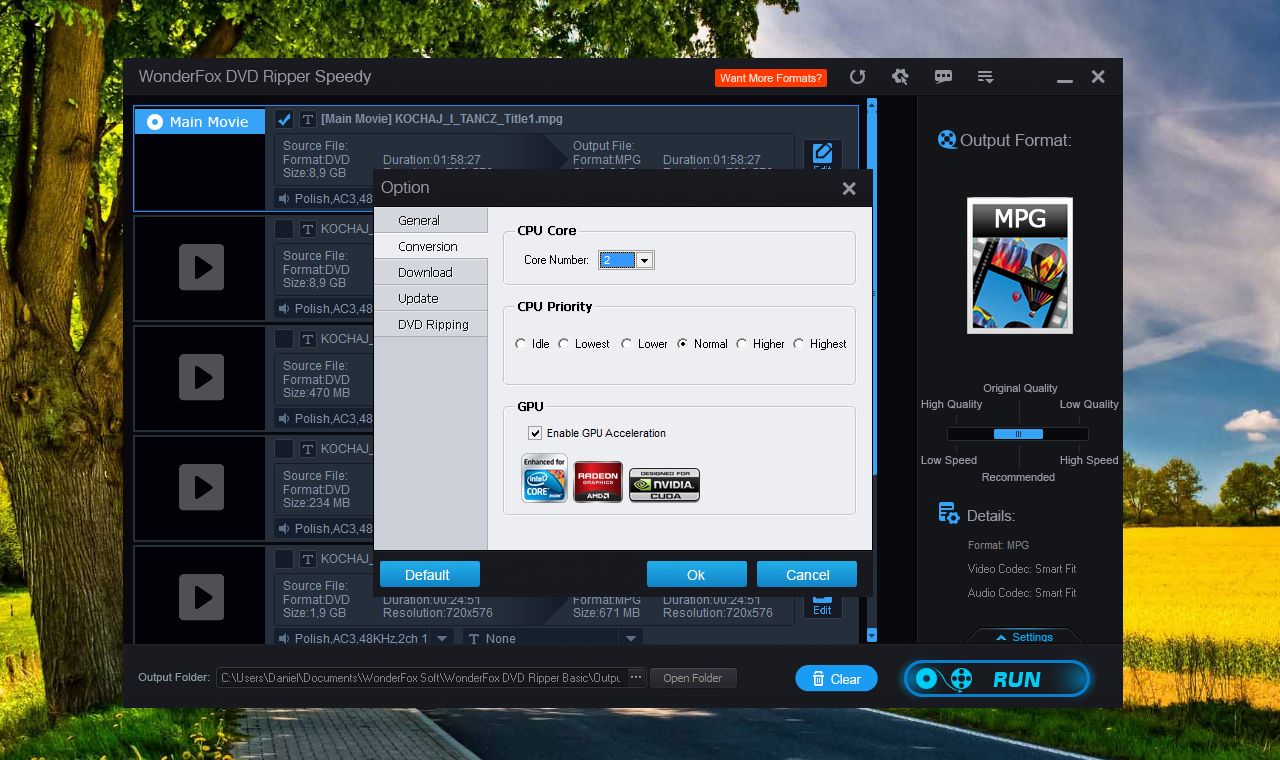This screenshot has width=1280, height=760.
Task: Select Higher CPU priority
Action: pos(741,343)
